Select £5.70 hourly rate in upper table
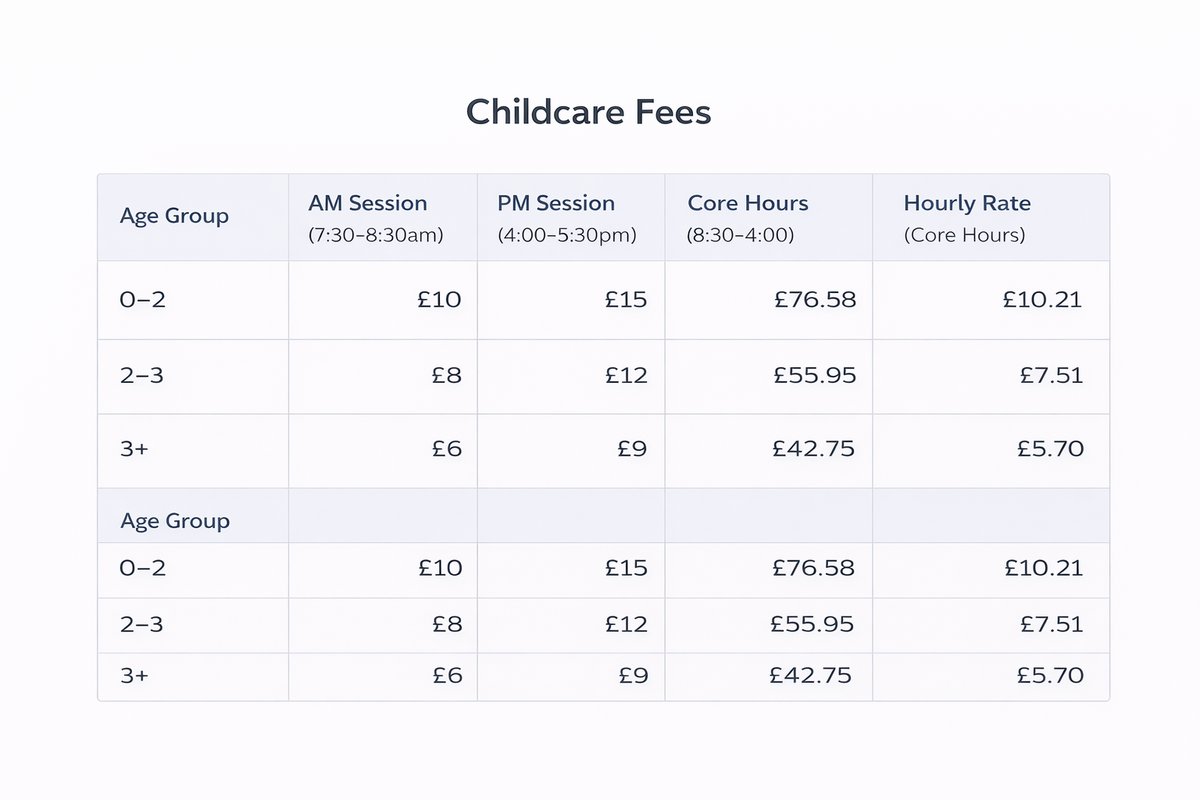1200x800 pixels. click(x=1050, y=449)
